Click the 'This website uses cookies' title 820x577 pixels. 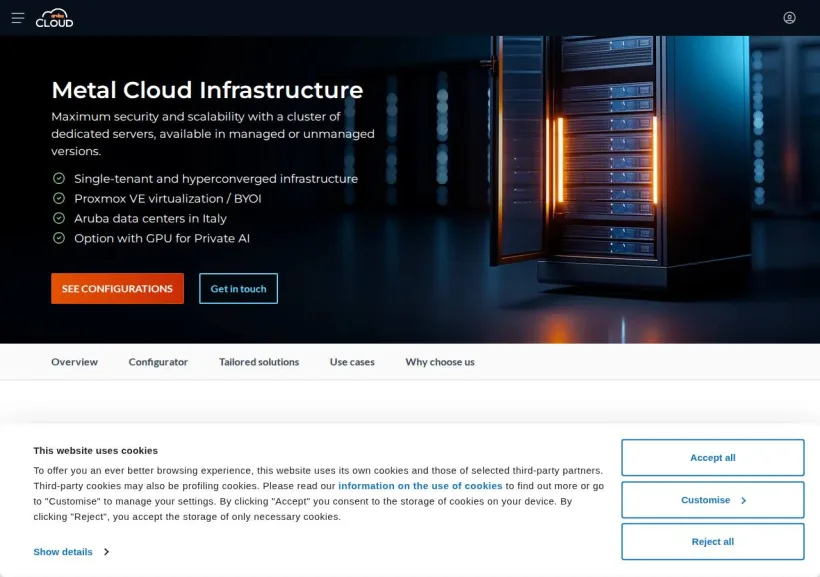click(x=96, y=450)
